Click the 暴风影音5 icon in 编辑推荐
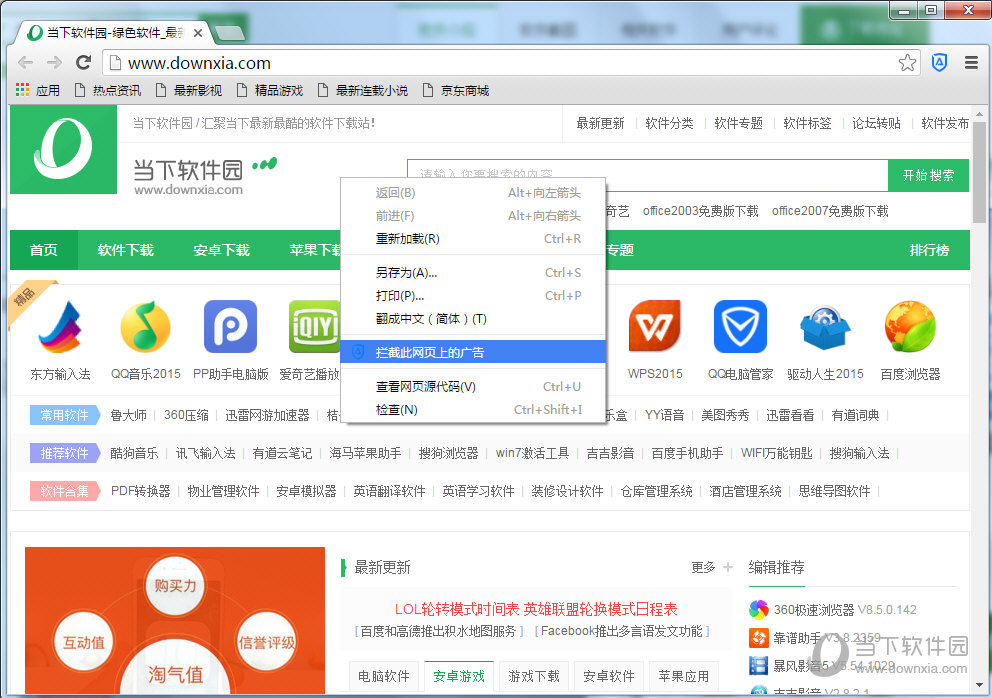992x698 pixels. tap(759, 666)
